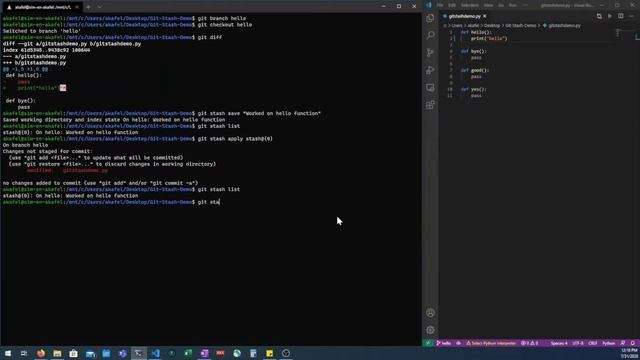The height and width of the screenshot is (360, 640).
Task: Open the taskbar clock and date
Action: click(x=629, y=353)
